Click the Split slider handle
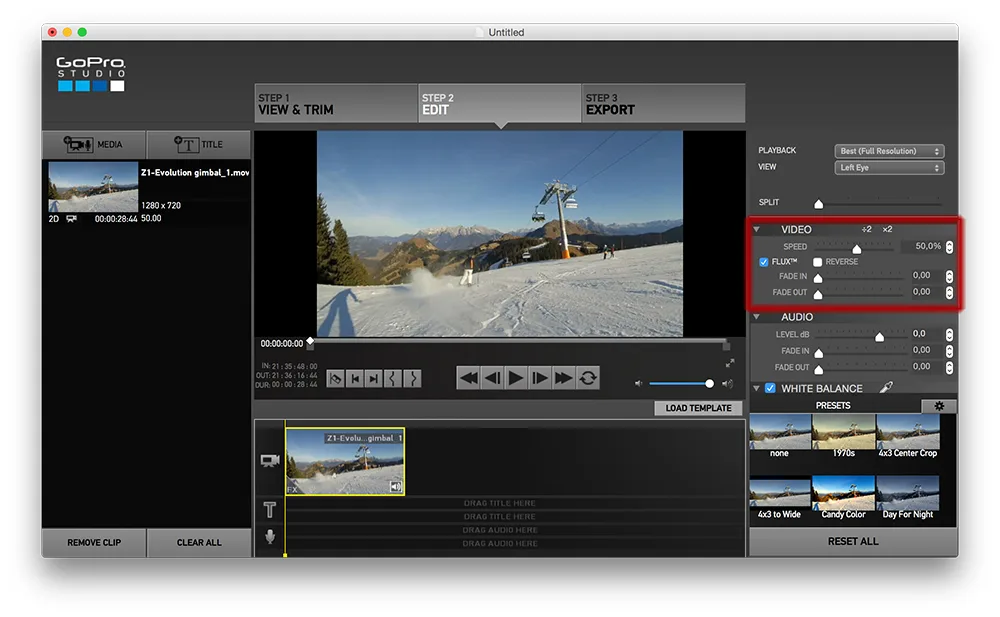 tap(818, 204)
